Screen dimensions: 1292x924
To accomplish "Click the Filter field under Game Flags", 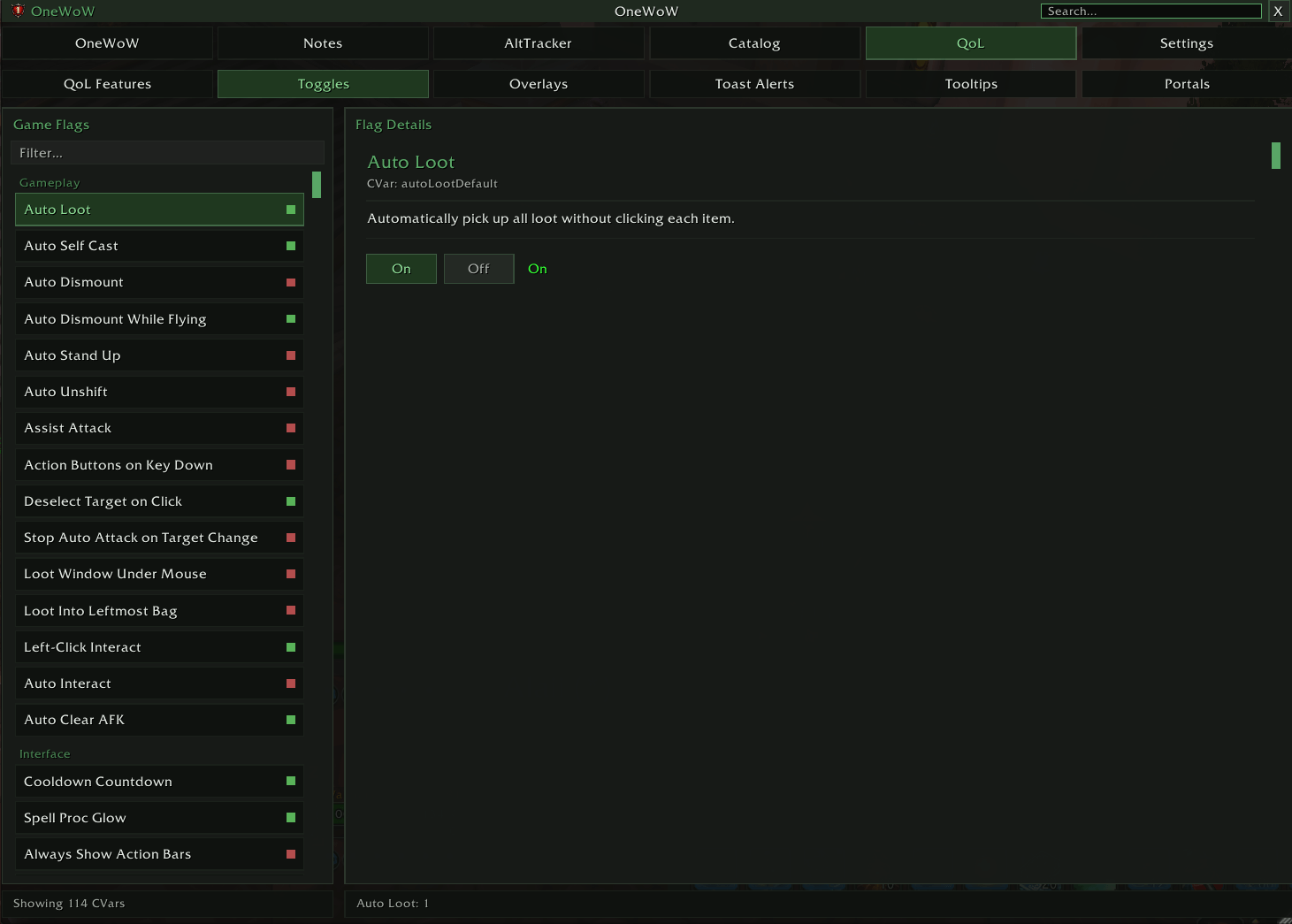I will coord(167,153).
